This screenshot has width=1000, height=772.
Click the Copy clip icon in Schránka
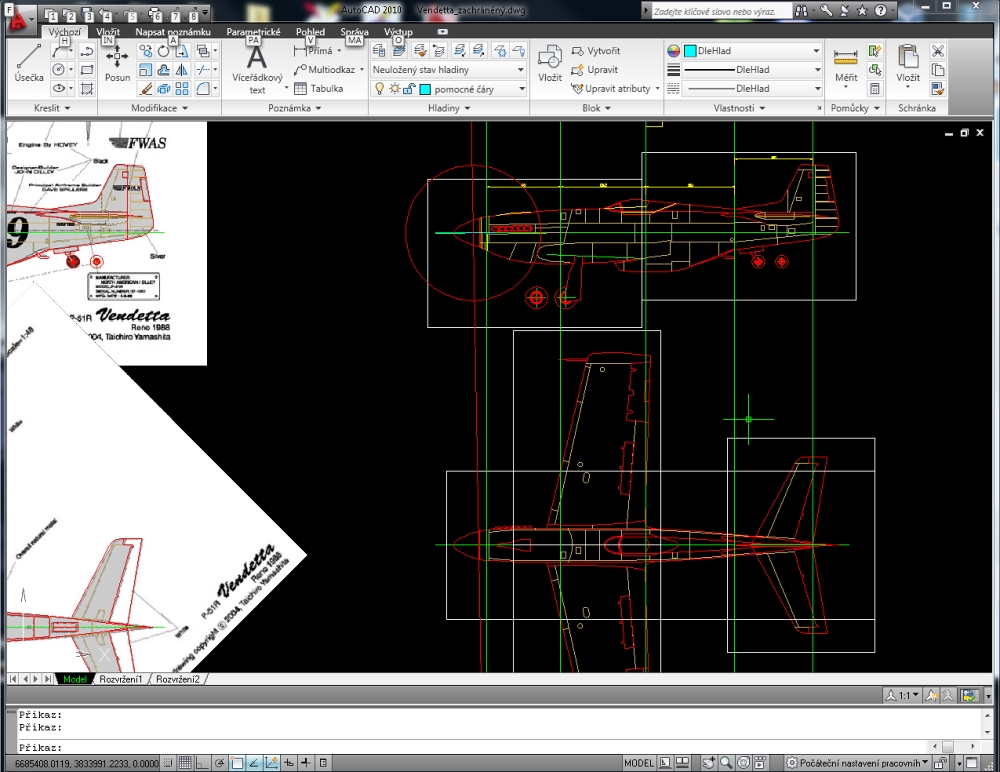938,70
